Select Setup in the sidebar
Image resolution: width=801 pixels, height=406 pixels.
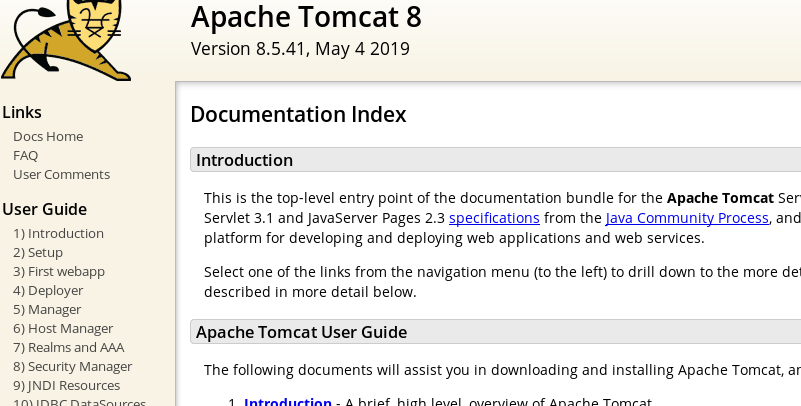[x=38, y=252]
